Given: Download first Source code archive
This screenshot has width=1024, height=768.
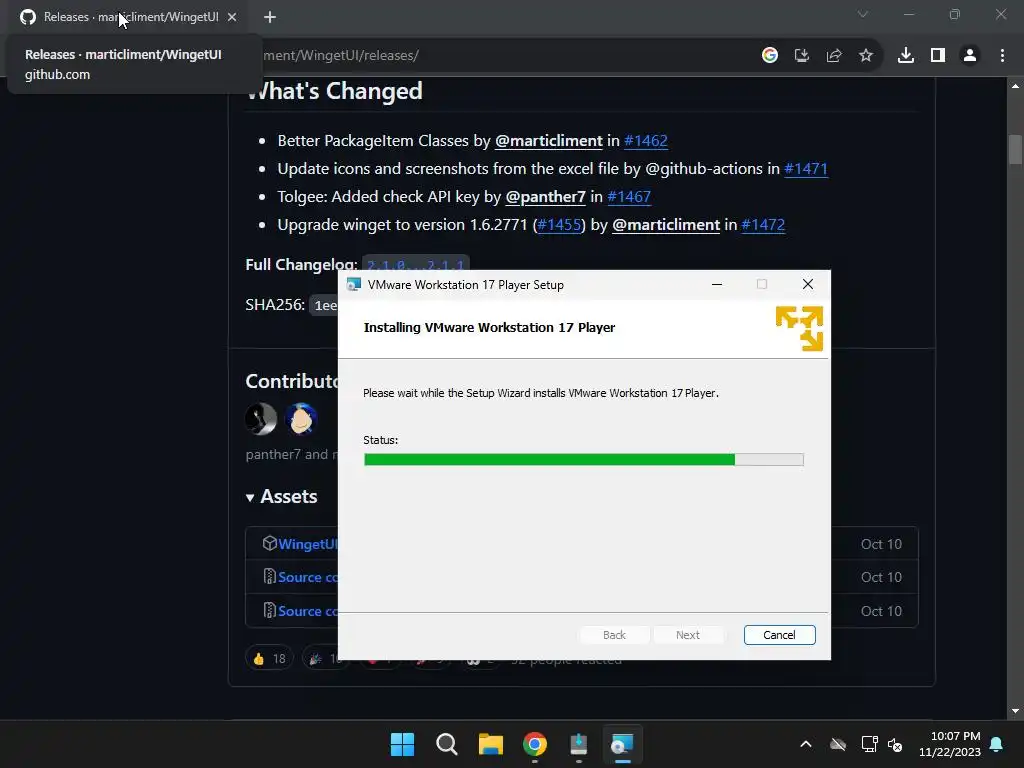Looking at the screenshot, I should 307,577.
